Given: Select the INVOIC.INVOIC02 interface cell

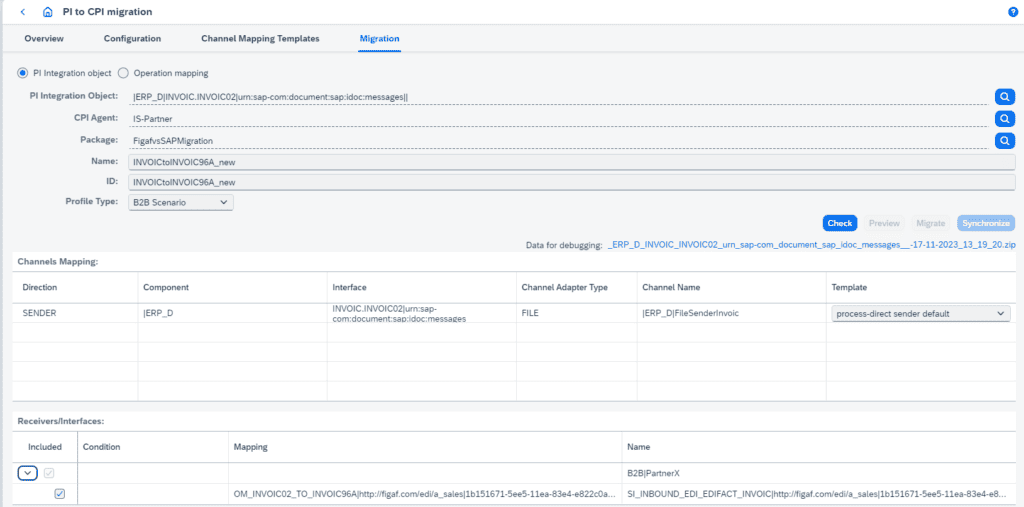Looking at the screenshot, I should click(422, 314).
